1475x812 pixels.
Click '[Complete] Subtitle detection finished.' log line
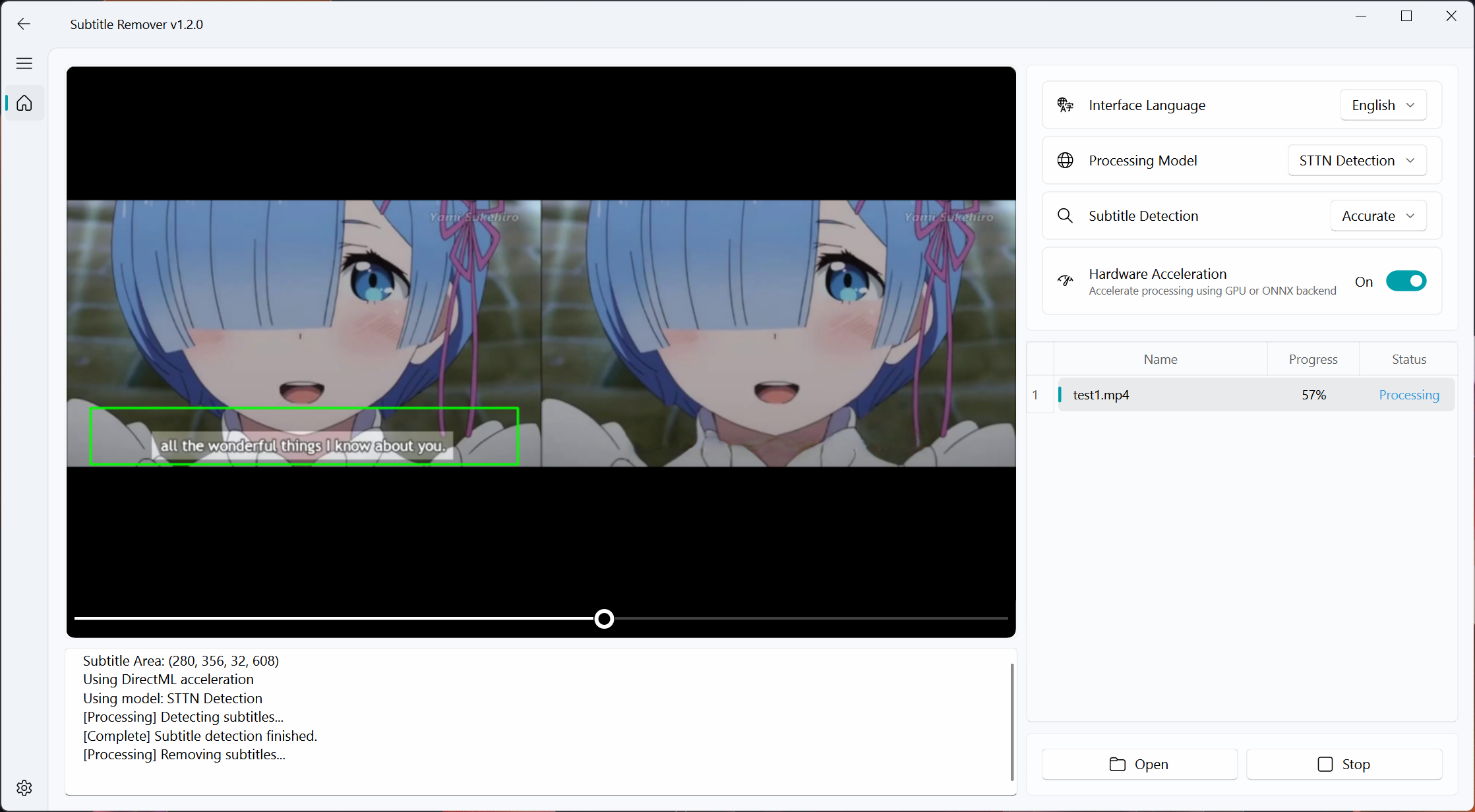click(200, 736)
